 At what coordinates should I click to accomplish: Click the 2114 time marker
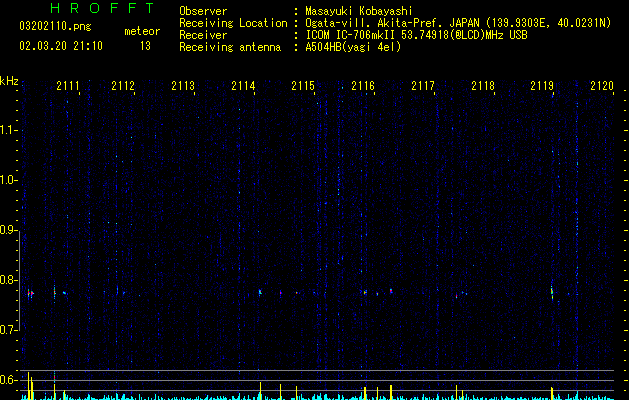[x=243, y=86]
